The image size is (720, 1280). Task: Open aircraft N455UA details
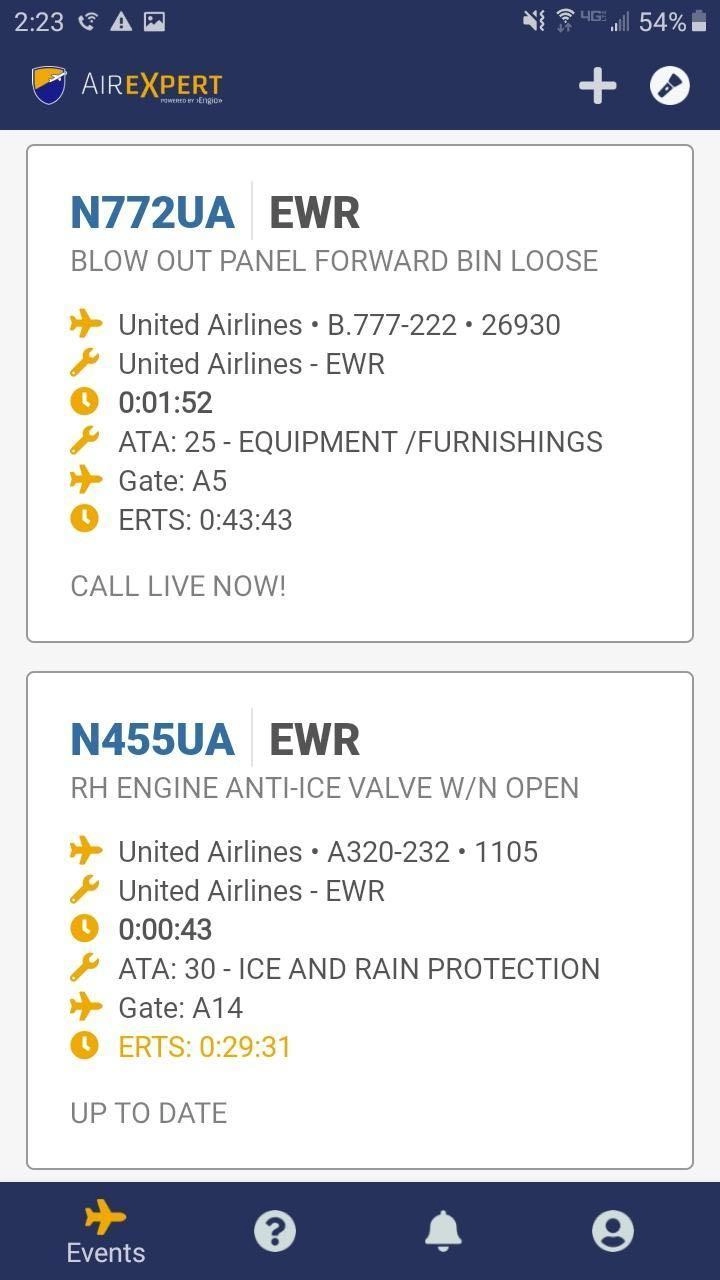(x=152, y=739)
